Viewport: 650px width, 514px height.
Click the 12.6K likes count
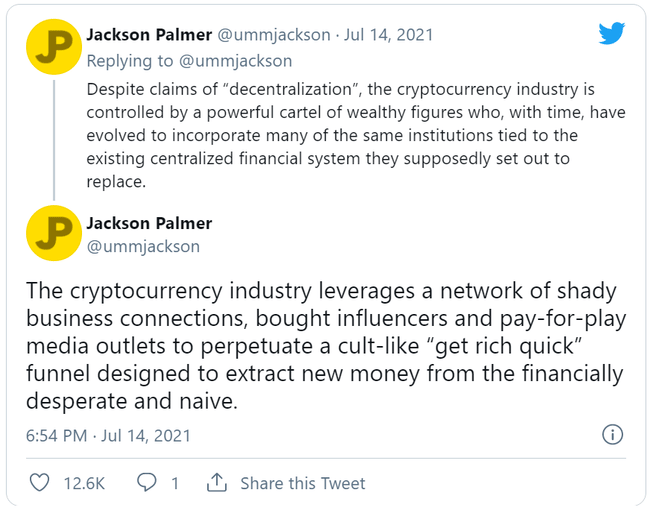(84, 483)
